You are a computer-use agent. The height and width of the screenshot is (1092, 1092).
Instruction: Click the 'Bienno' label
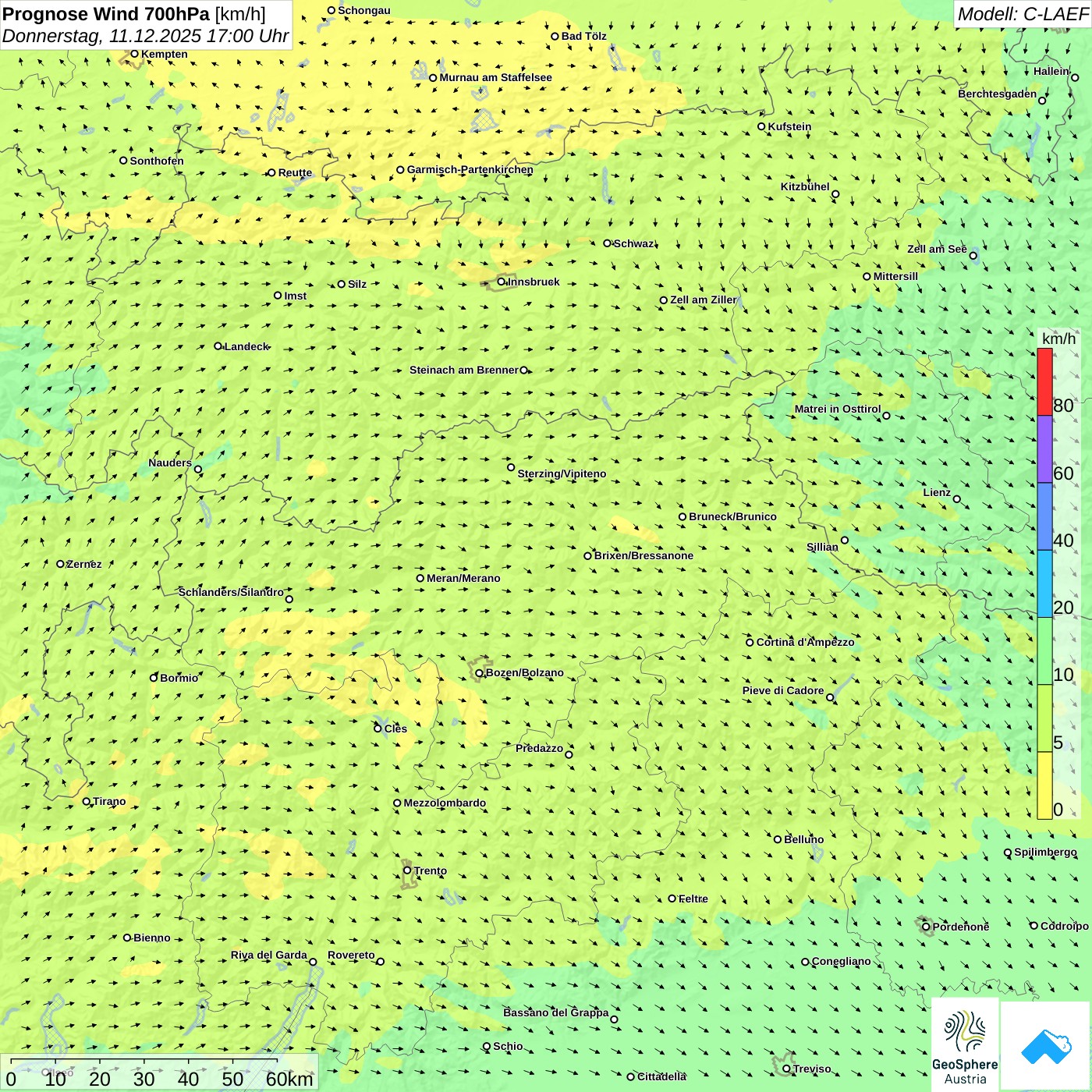(151, 938)
